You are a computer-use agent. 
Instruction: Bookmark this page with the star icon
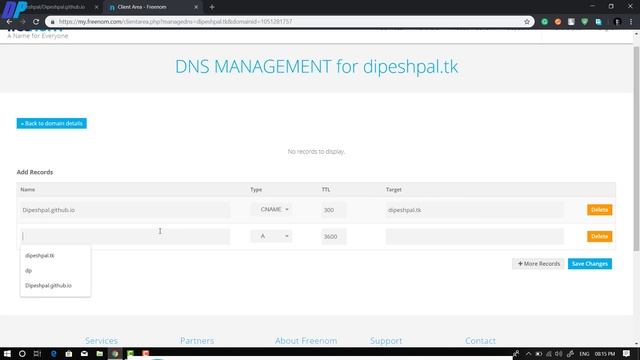point(527,22)
